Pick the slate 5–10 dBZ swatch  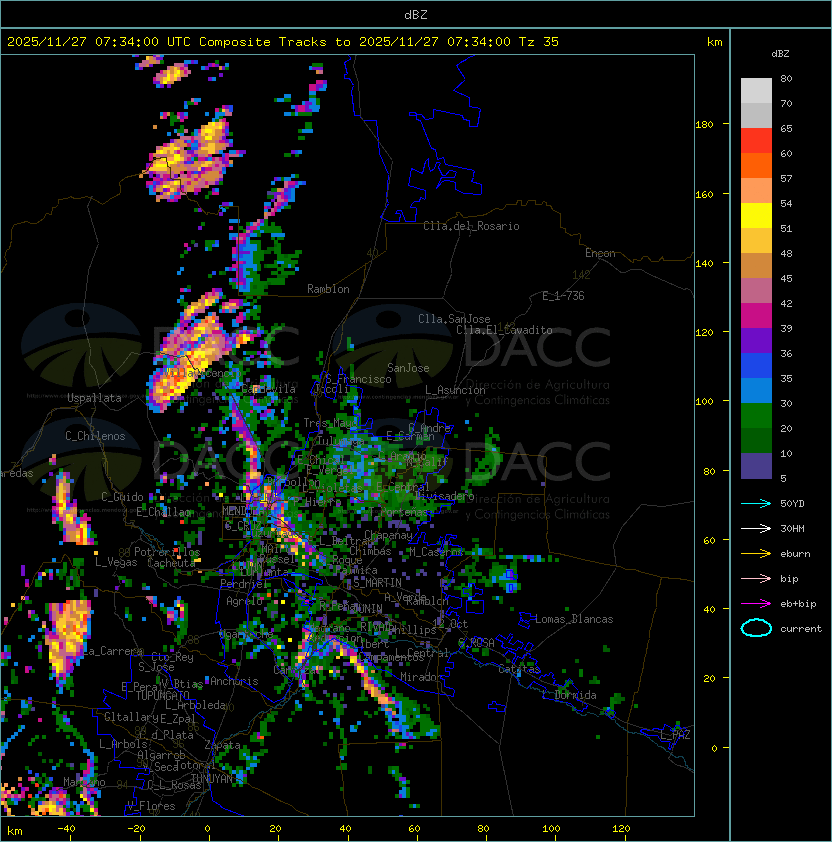click(756, 466)
